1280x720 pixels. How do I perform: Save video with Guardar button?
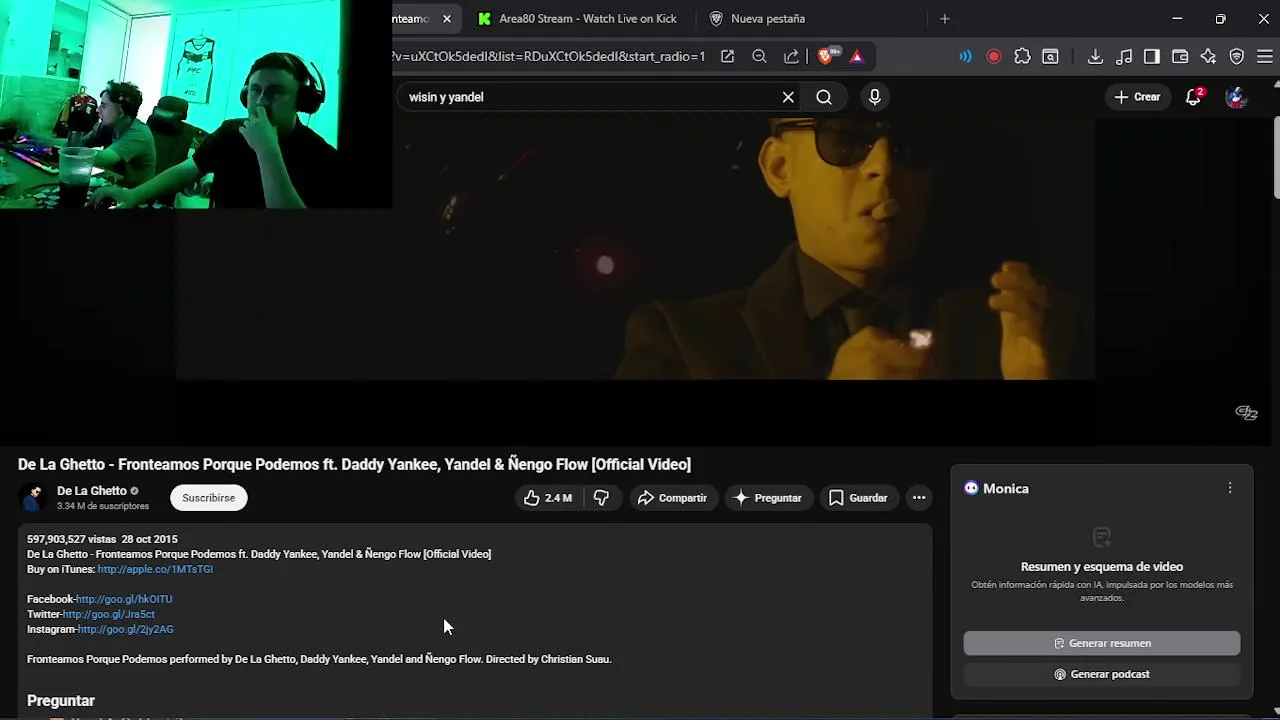click(858, 498)
